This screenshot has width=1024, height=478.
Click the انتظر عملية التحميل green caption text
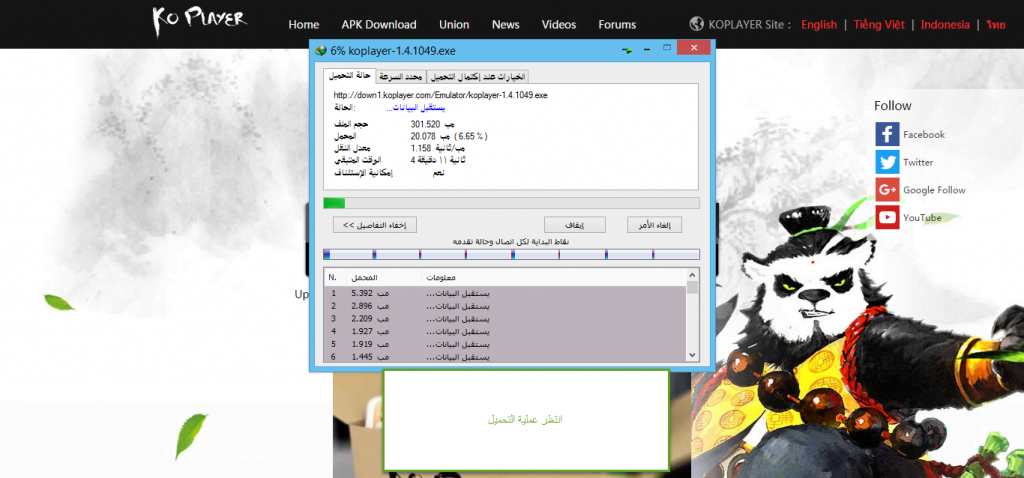coord(526,419)
